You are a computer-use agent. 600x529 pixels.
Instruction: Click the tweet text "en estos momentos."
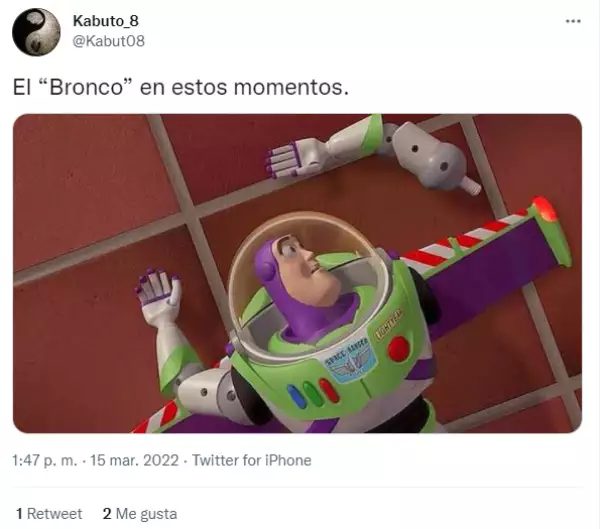(244, 87)
